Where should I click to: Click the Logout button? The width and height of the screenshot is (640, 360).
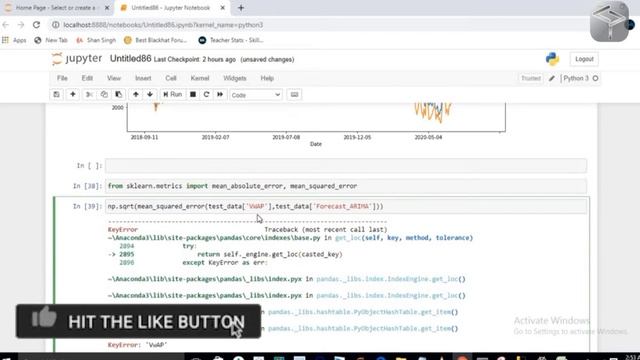pos(584,59)
